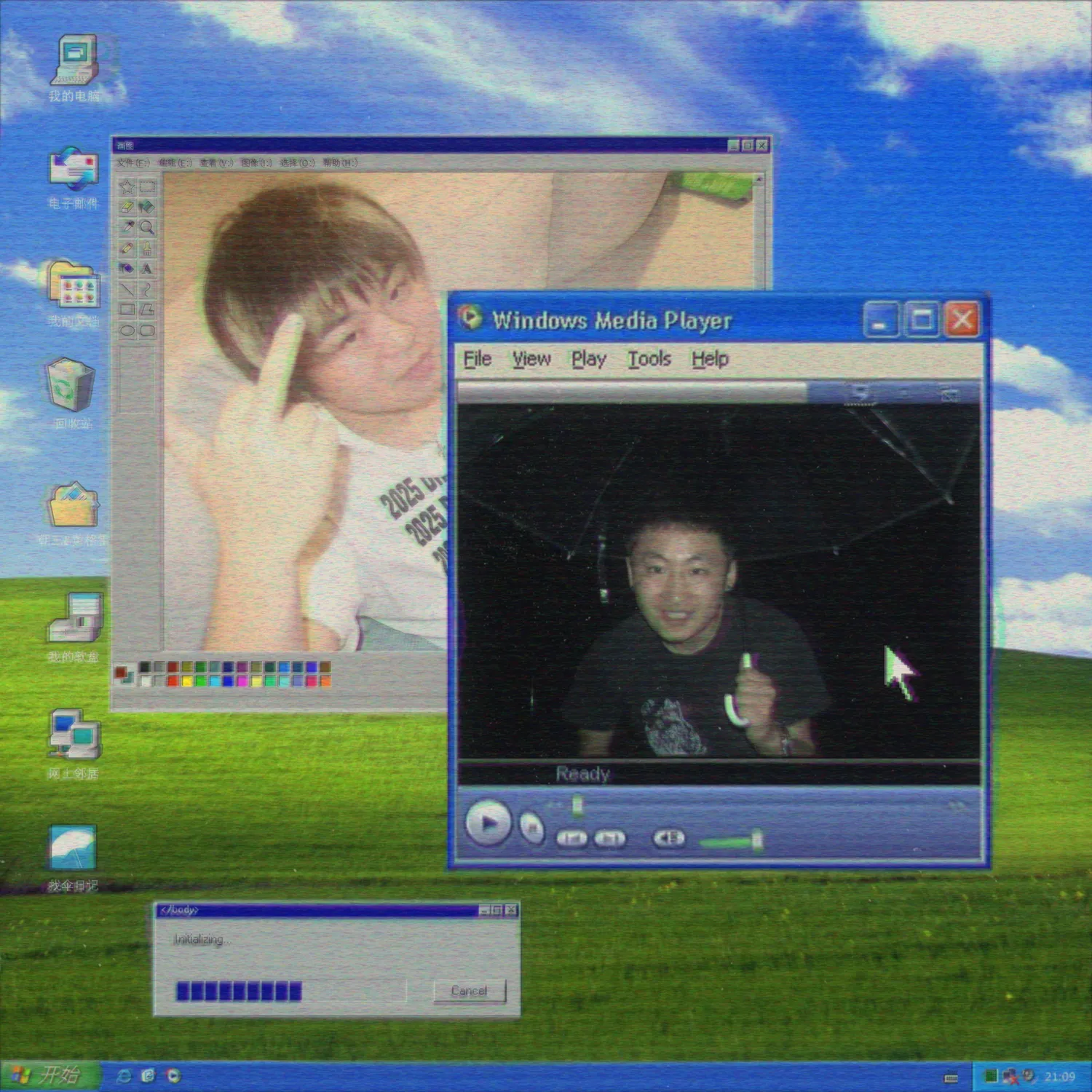The height and width of the screenshot is (1092, 1092).
Task: Adjust the Media Player volume slider
Action: pos(756,839)
